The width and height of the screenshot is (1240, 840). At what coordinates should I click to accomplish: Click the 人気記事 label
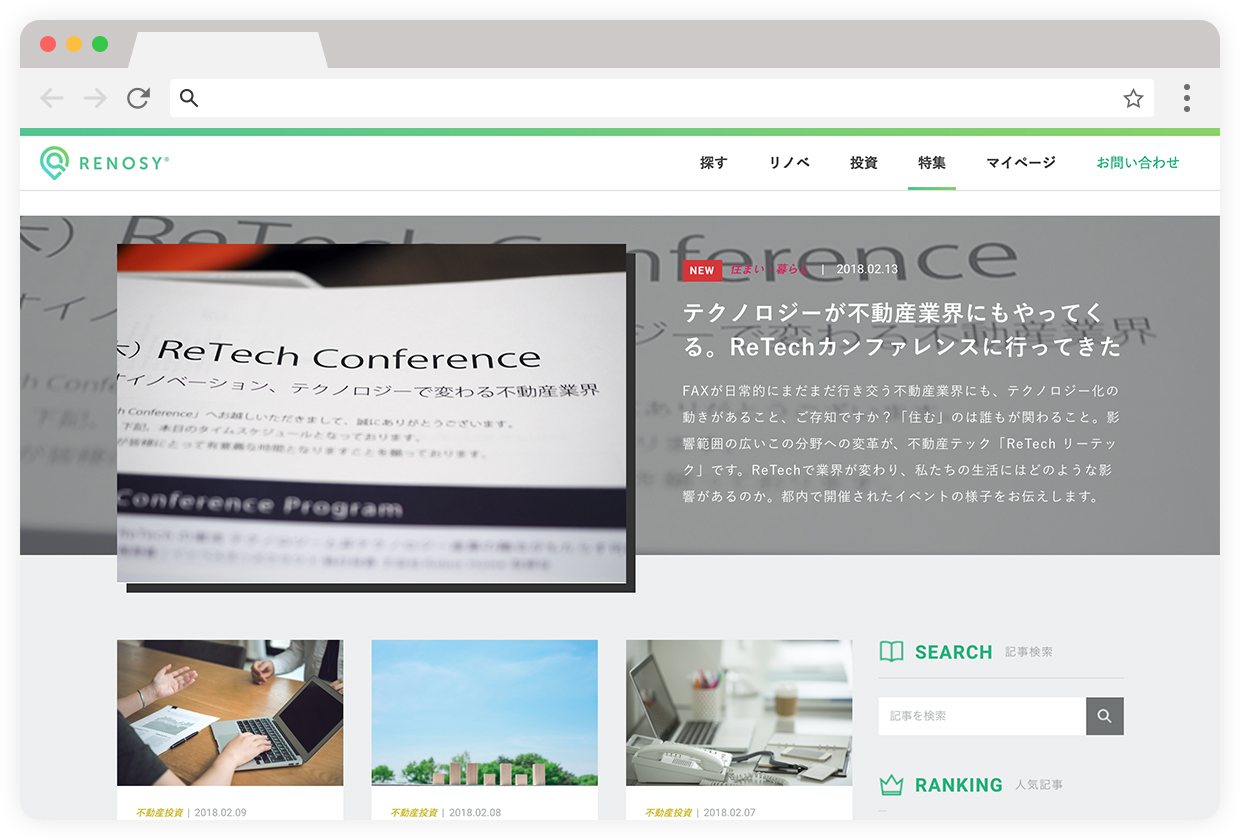(1039, 786)
